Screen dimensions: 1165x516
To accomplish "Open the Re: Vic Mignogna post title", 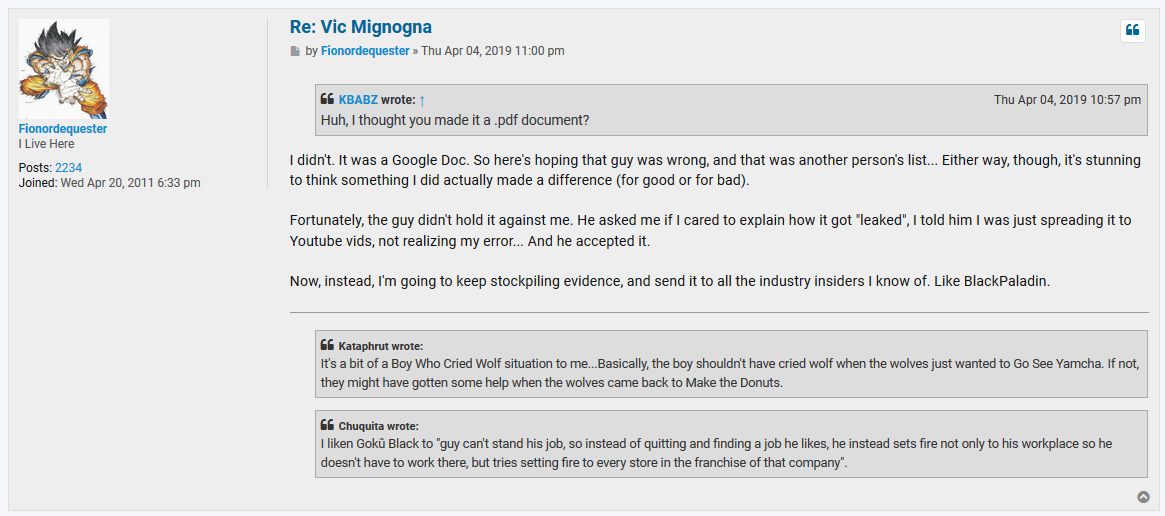I will point(360,27).
